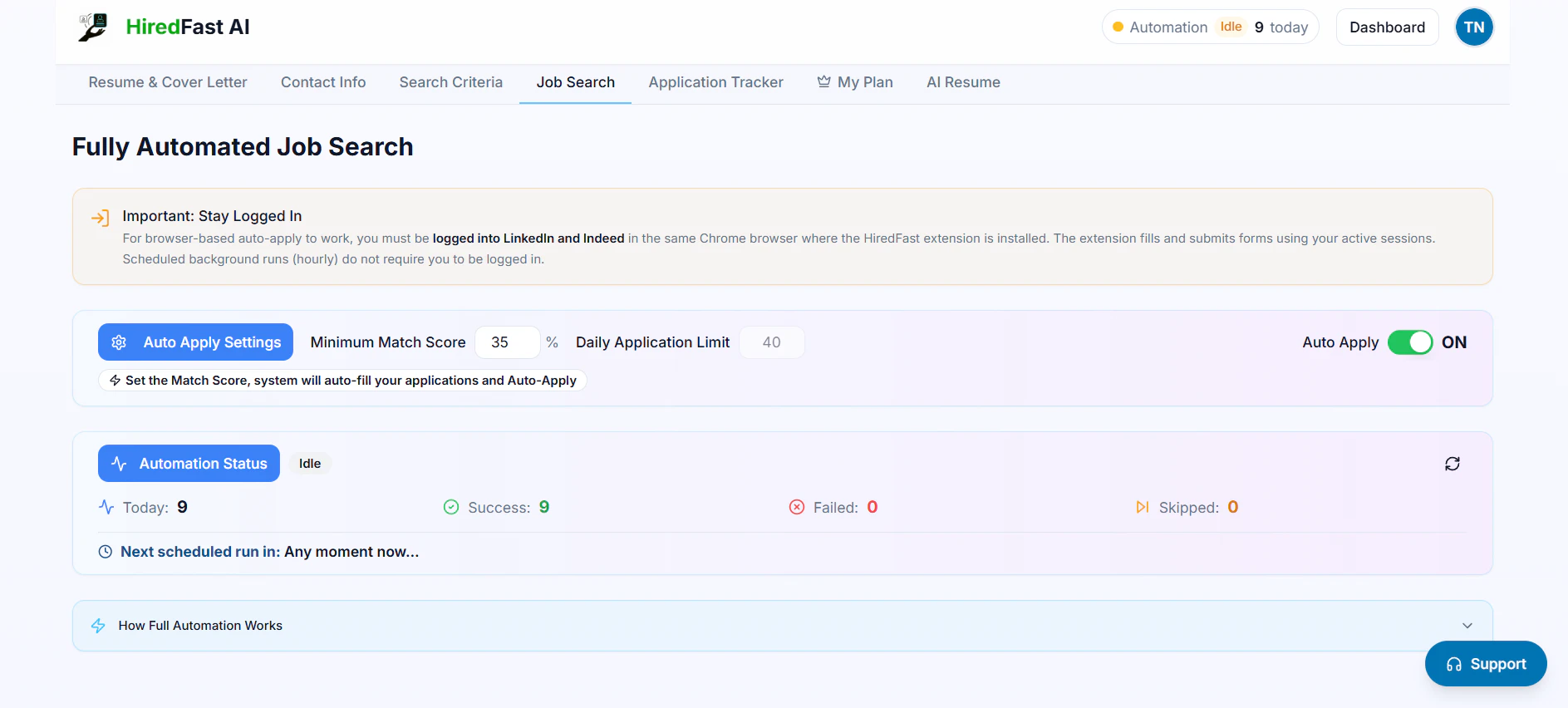Click the 'Set the Match Score' hint pill
Screen dimensions: 1568x708
[342, 381]
